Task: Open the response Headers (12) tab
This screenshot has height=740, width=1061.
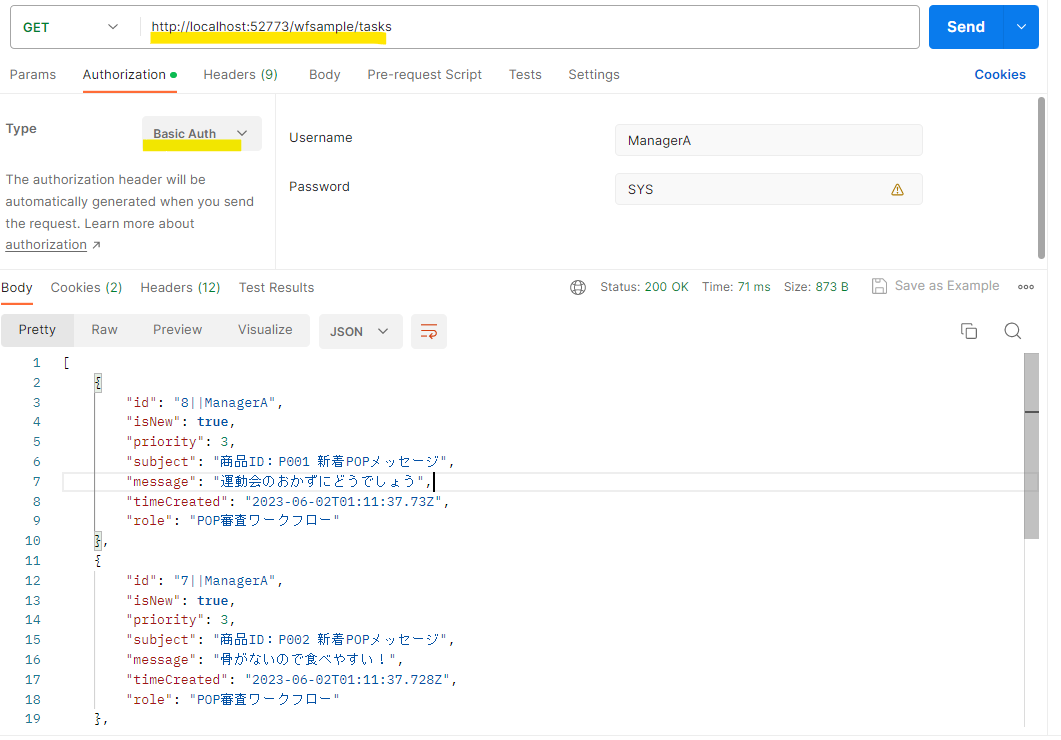Action: click(180, 287)
